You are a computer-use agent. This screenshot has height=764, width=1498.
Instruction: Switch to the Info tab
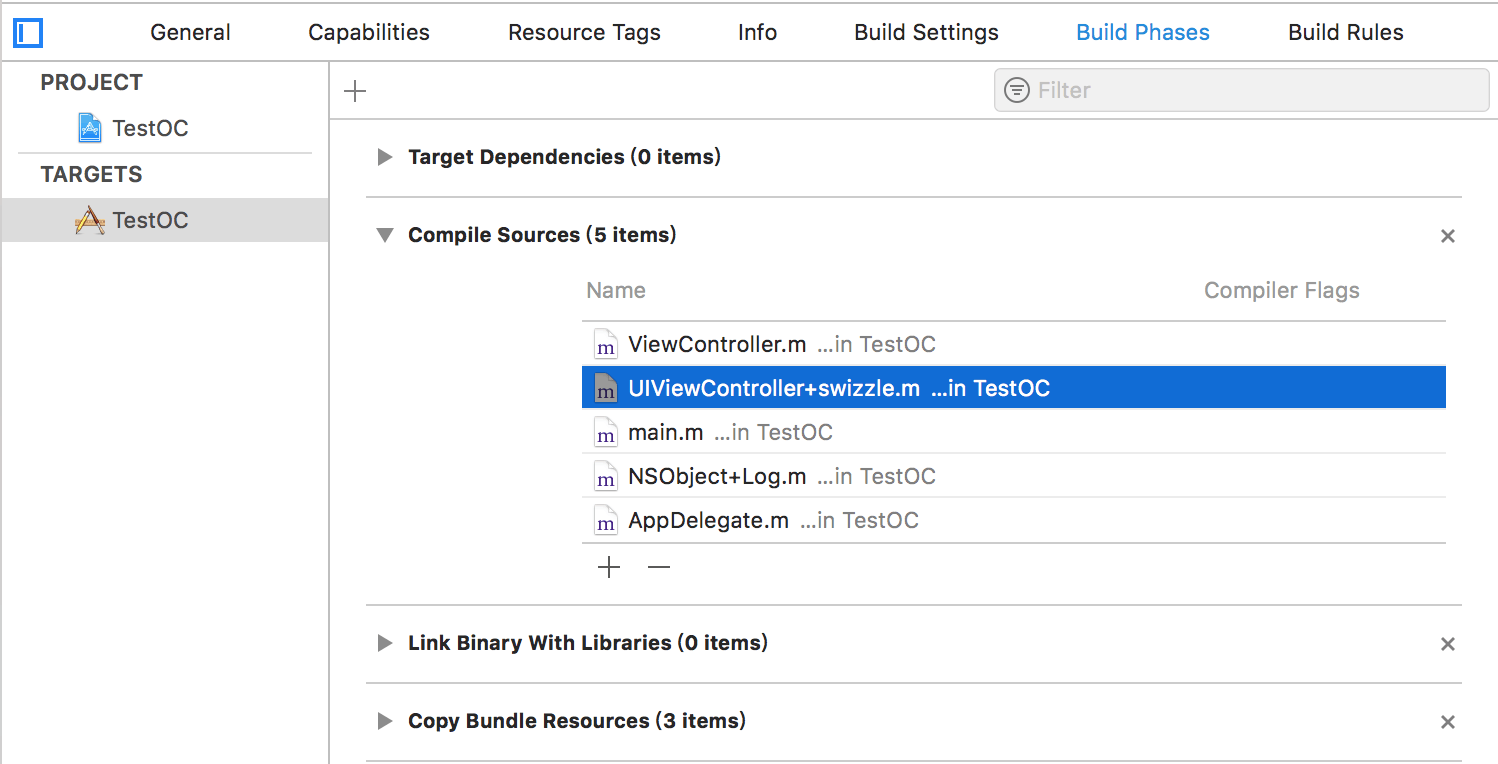(x=757, y=32)
